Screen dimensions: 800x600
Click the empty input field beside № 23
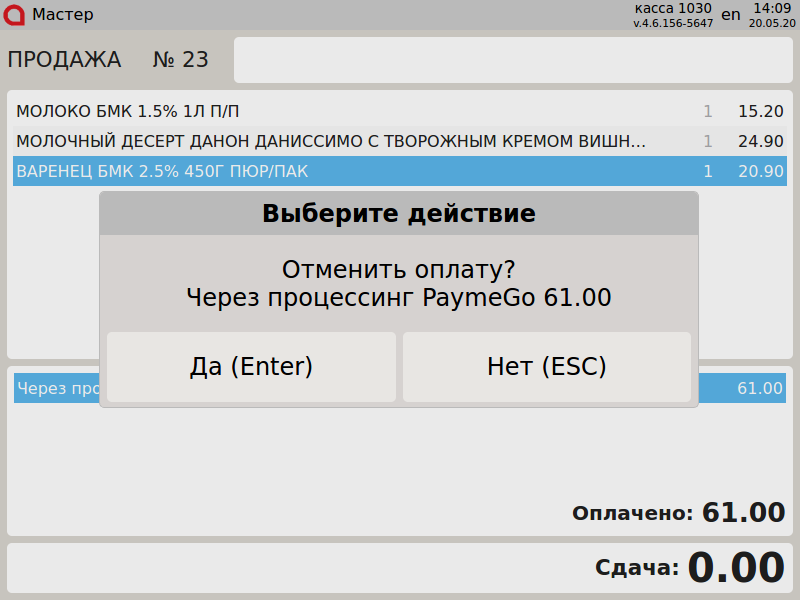513,60
